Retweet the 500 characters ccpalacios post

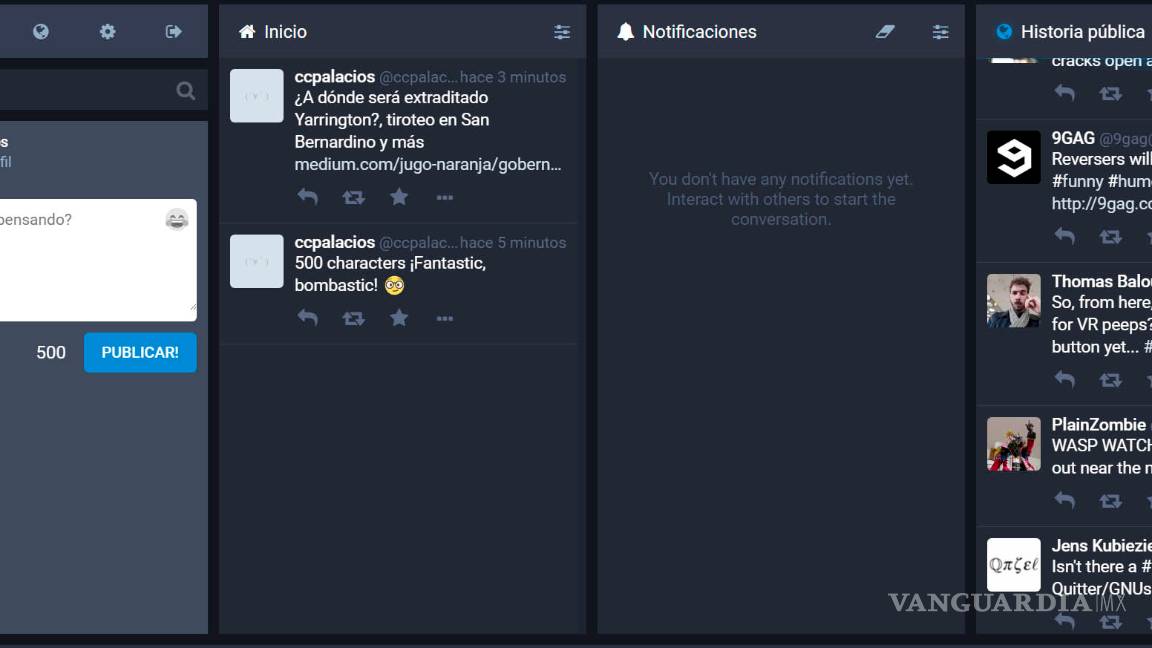coord(353,317)
